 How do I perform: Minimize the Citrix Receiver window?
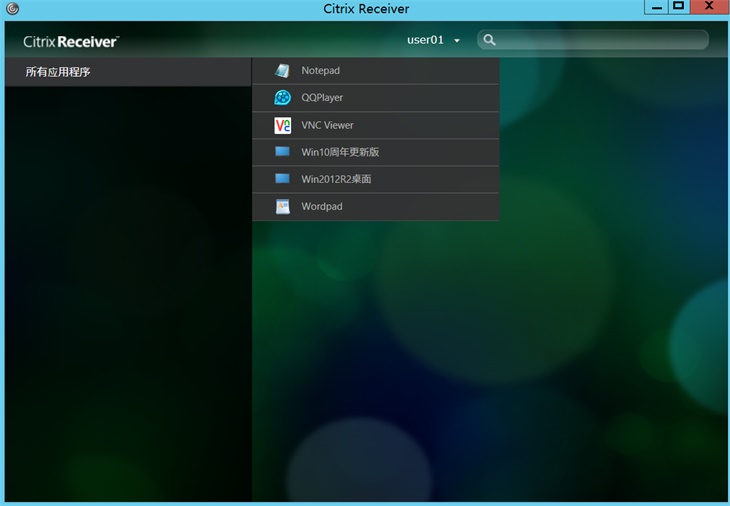(x=656, y=7)
